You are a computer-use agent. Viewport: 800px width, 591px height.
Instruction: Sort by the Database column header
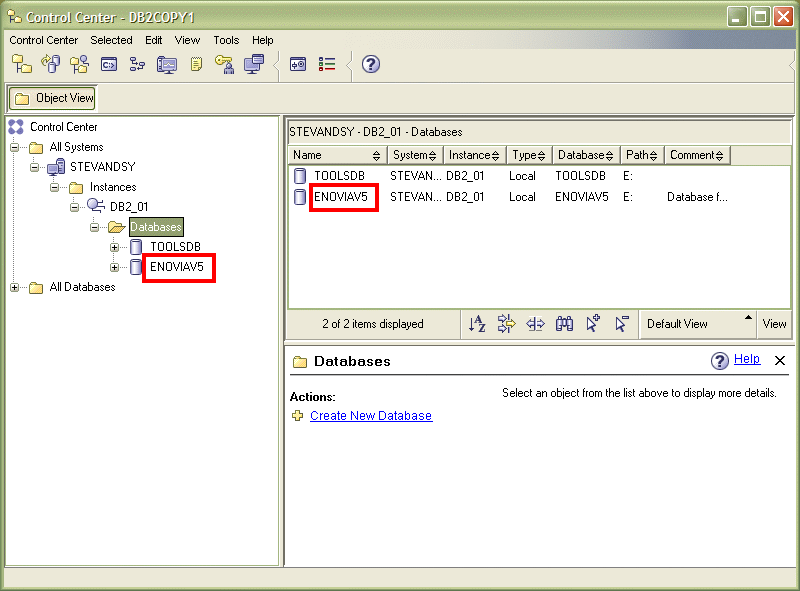tap(586, 155)
